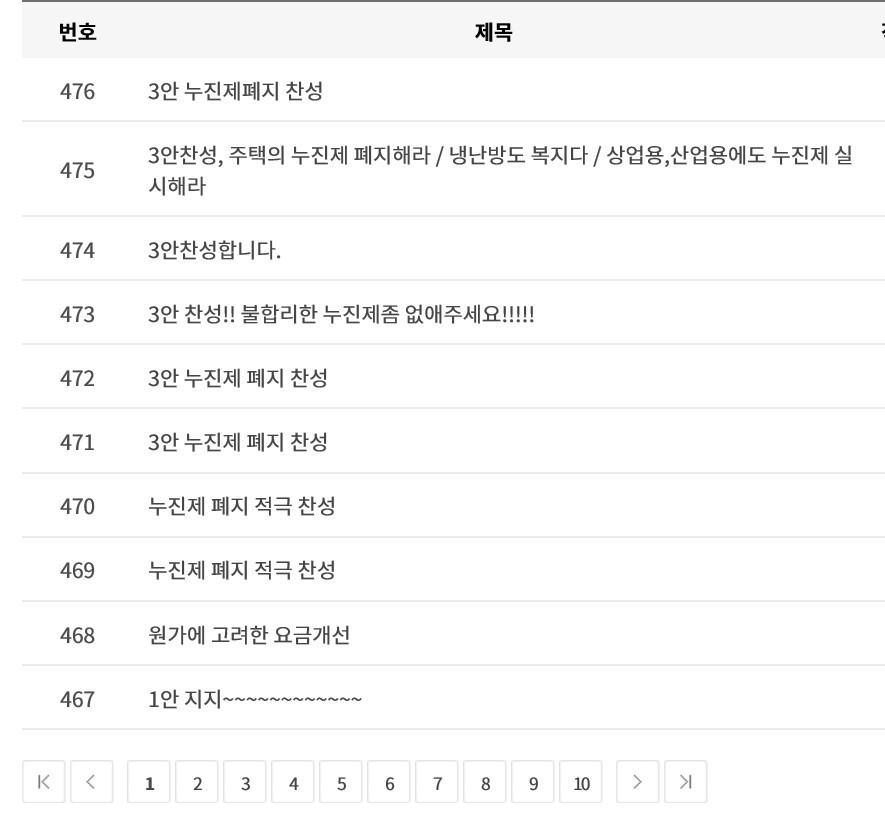Screen dimensions: 885x826
Task: Open page 7 of the board
Action: [x=437, y=782]
